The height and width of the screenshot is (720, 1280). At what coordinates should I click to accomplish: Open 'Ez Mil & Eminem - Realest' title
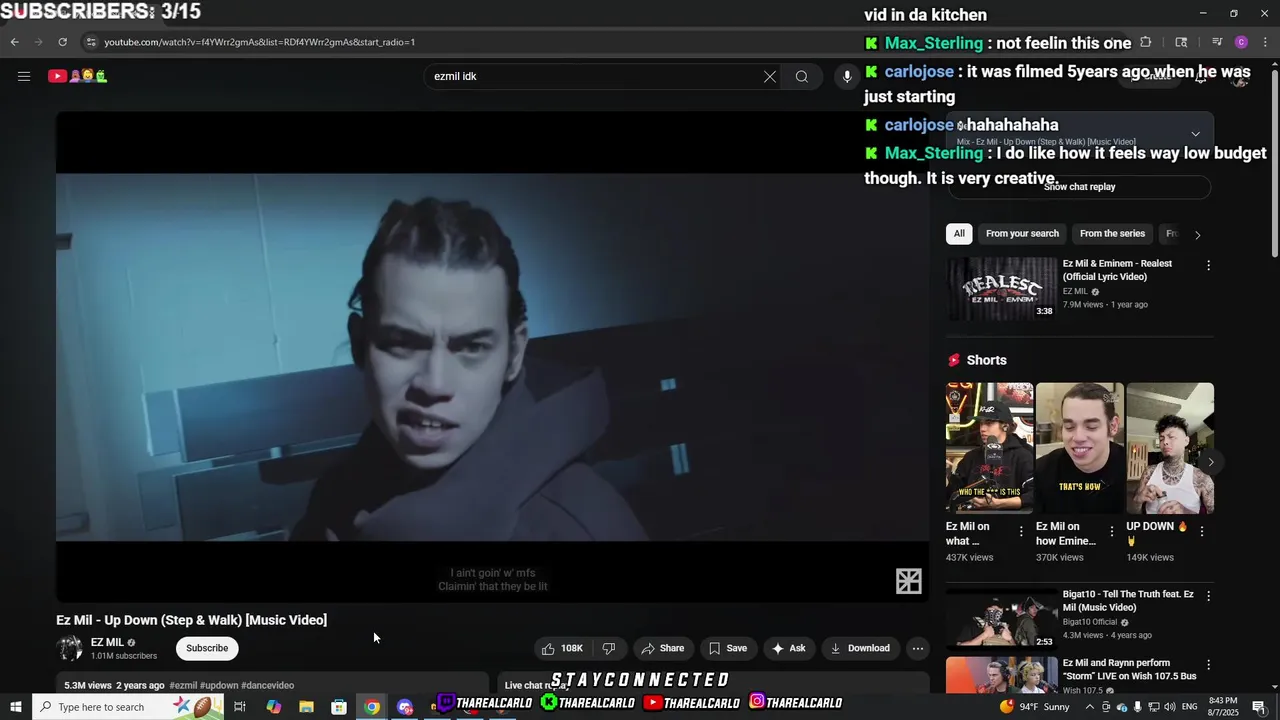1117,270
